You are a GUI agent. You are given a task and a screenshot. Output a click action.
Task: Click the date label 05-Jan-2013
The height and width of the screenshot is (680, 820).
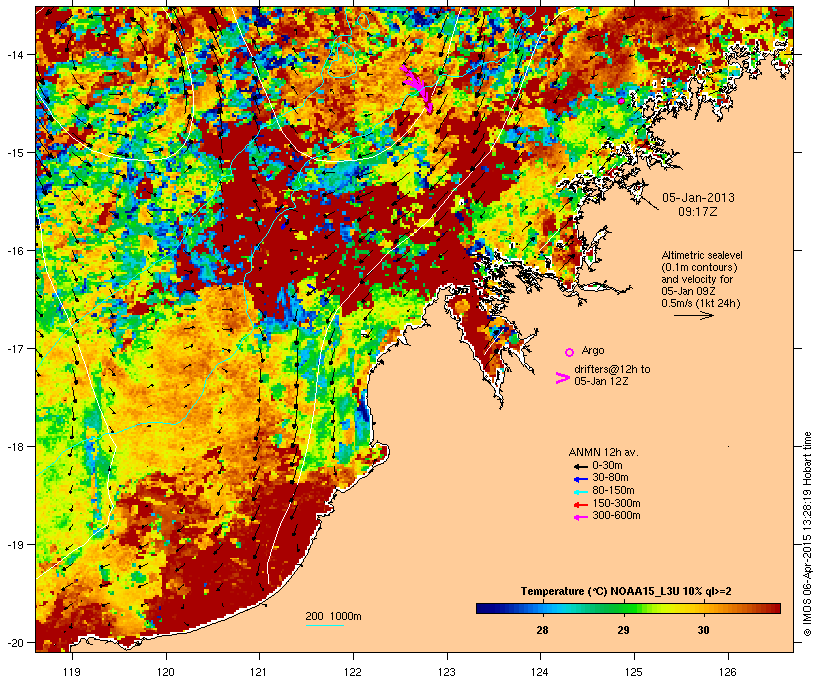(x=698, y=198)
